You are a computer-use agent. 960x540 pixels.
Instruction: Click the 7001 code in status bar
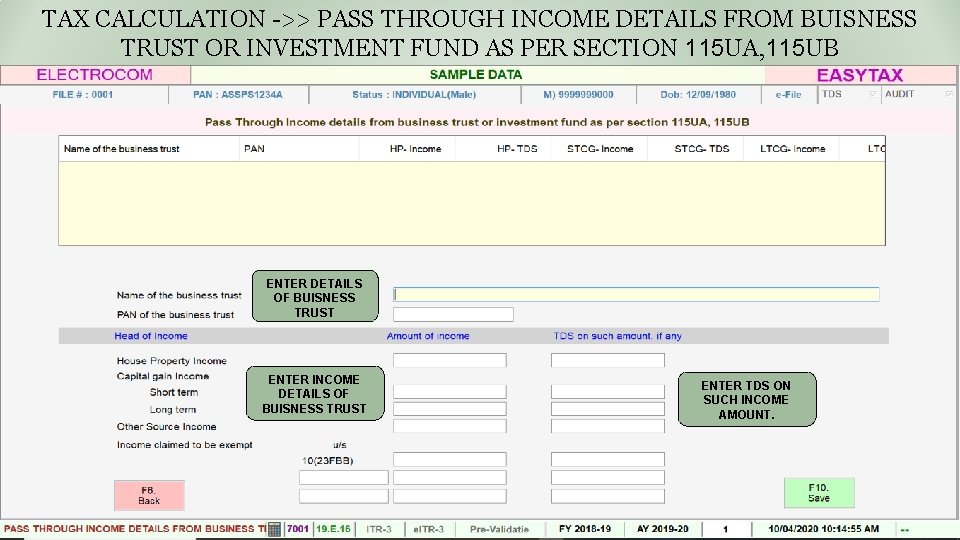tap(298, 529)
